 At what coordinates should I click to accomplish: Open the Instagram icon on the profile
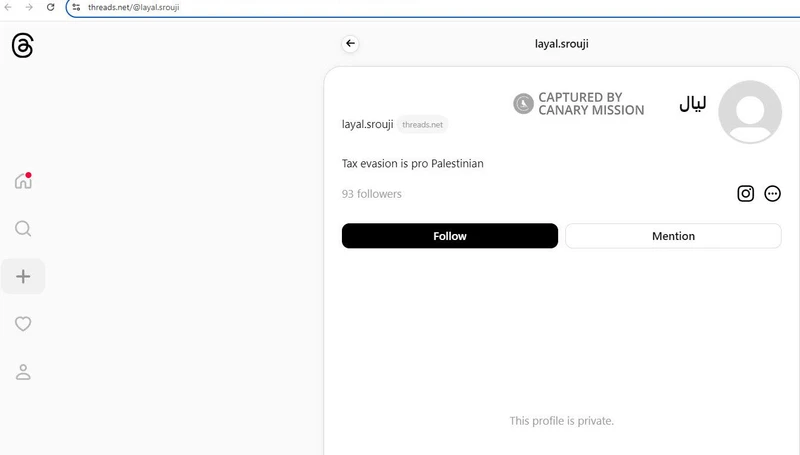pyautogui.click(x=745, y=194)
